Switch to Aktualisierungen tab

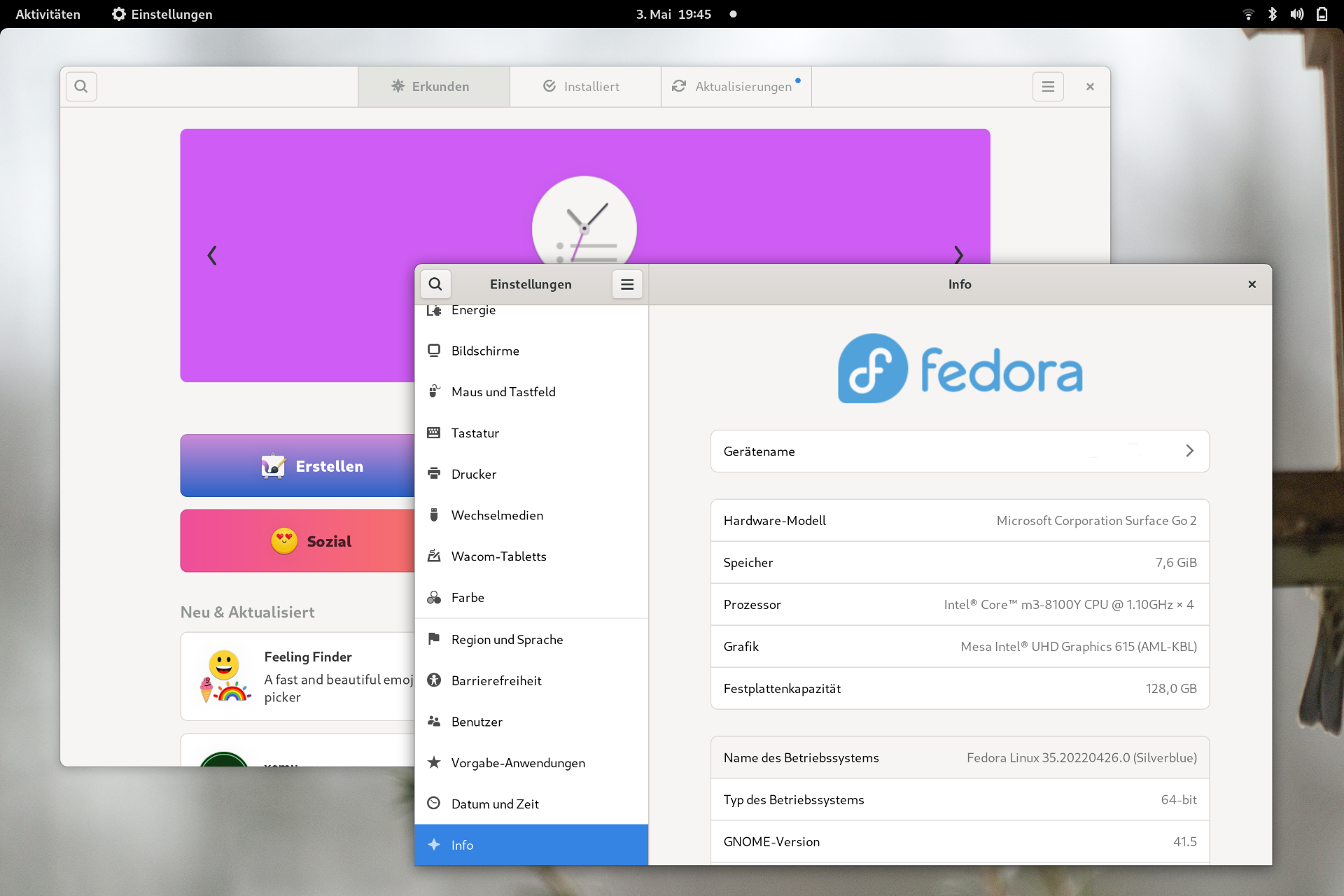coord(736,87)
